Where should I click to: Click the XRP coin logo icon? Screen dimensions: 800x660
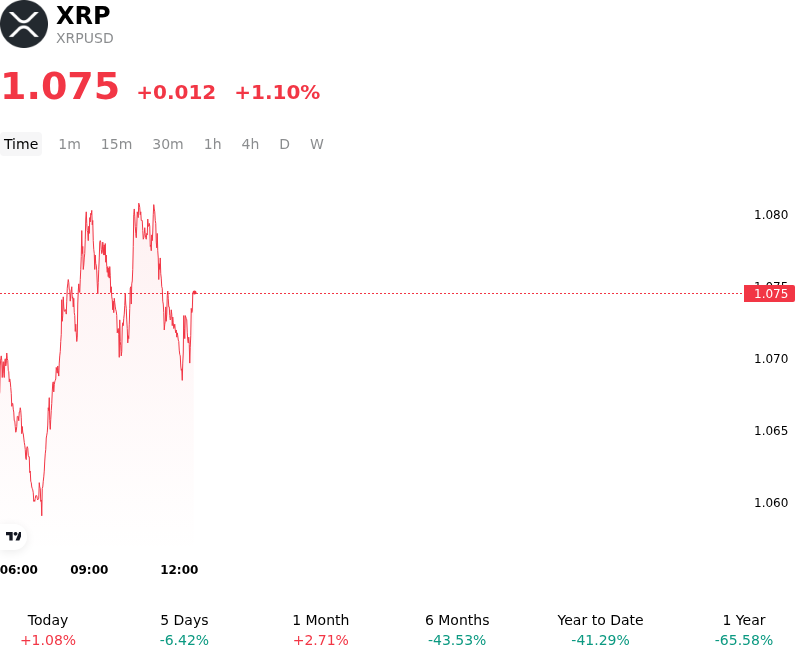coord(24,24)
